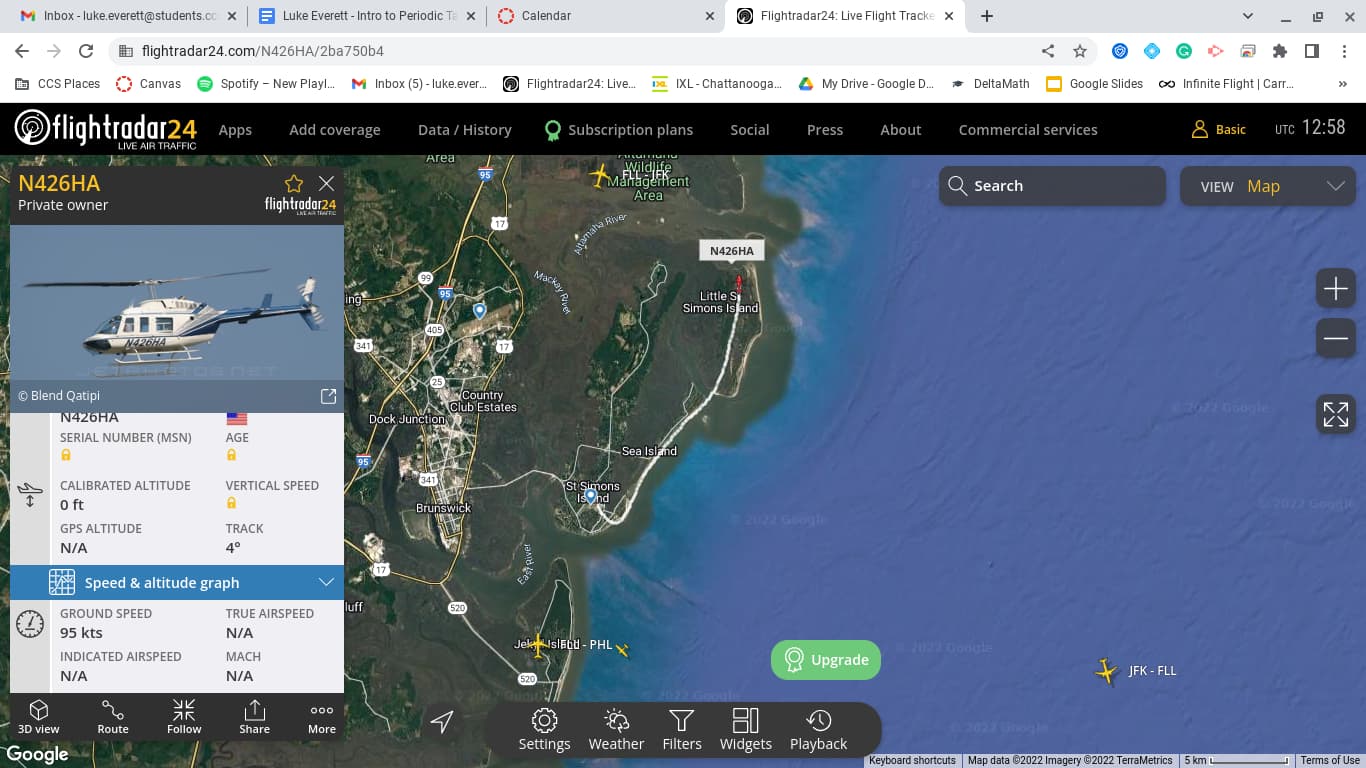Open map Filters
Viewport: 1366px width, 768px height.
tap(682, 730)
